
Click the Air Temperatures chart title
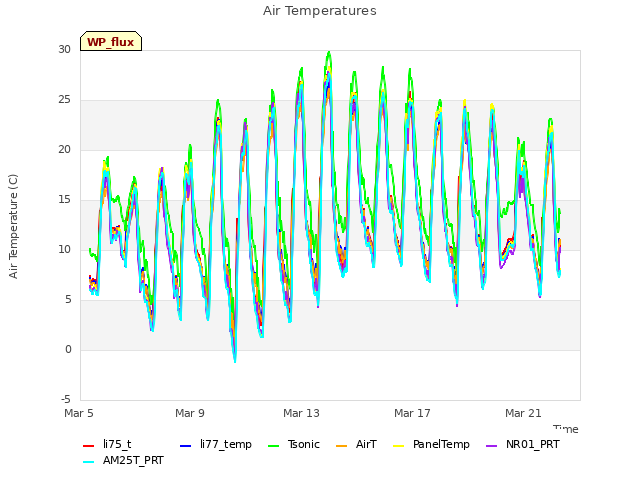pyautogui.click(x=320, y=11)
